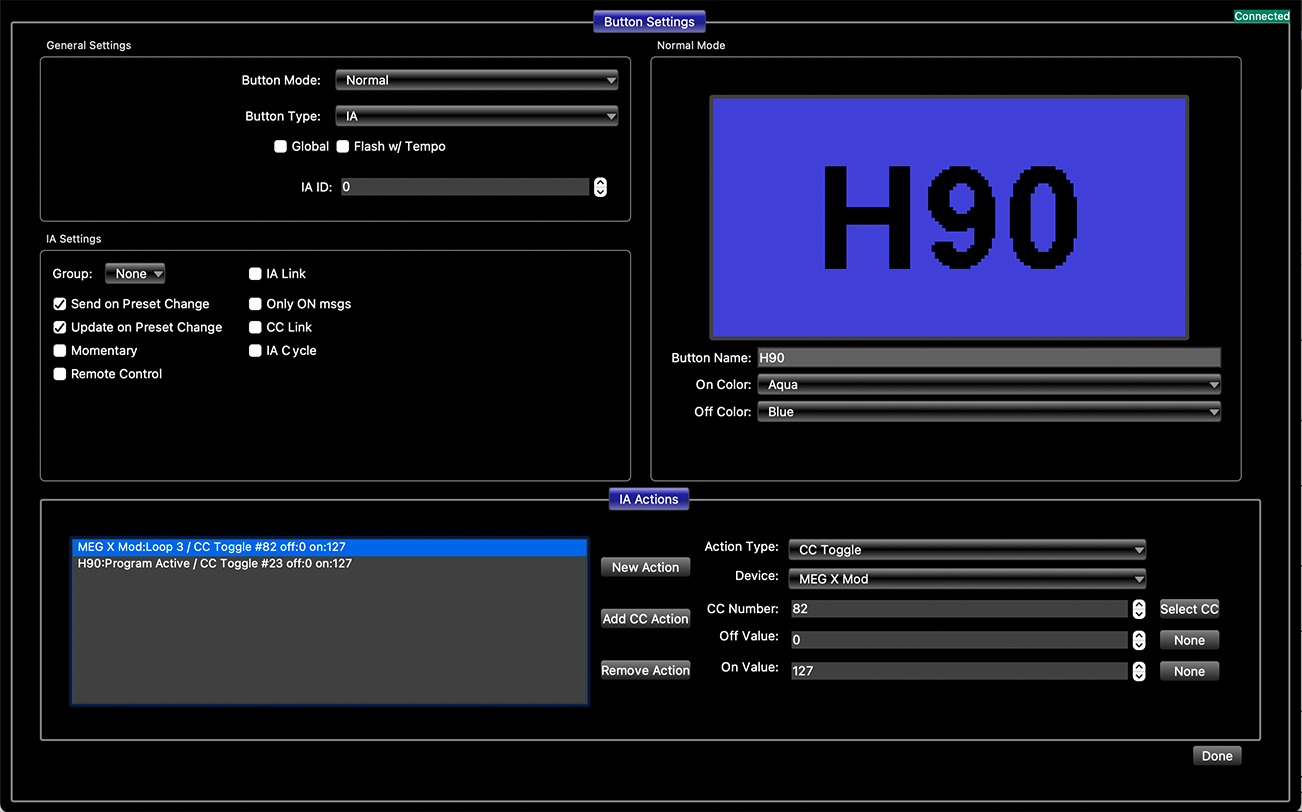The width and height of the screenshot is (1302, 812).
Task: Open the Device dropdown
Action: 967,579
